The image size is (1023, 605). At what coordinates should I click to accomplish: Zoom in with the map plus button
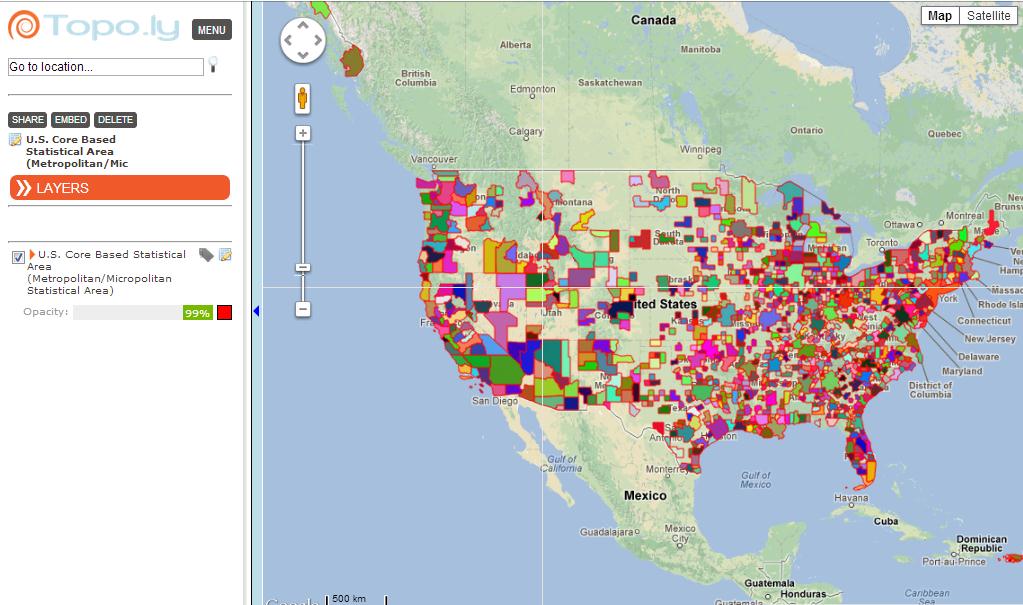303,133
